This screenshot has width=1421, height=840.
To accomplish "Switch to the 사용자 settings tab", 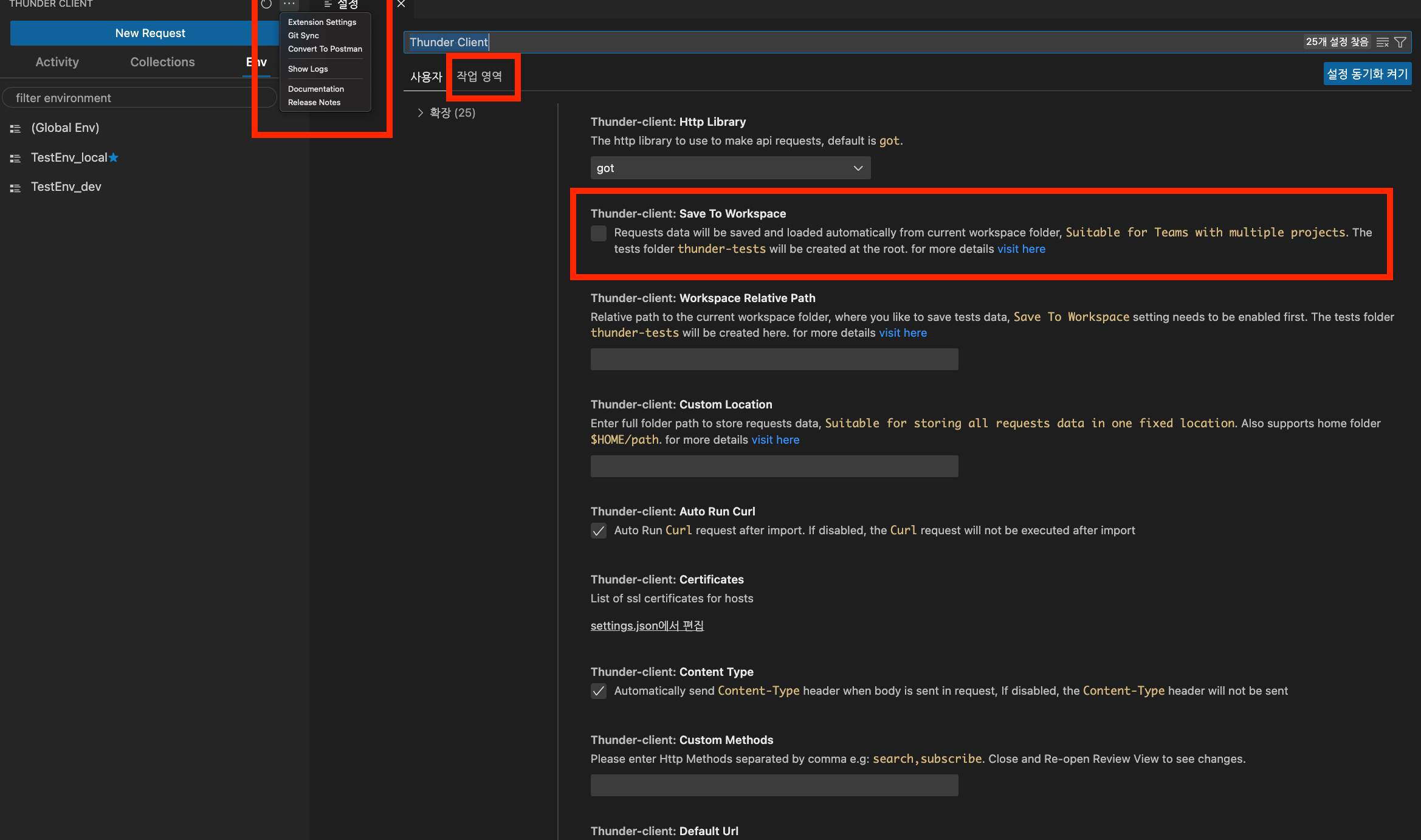I will coord(426,77).
